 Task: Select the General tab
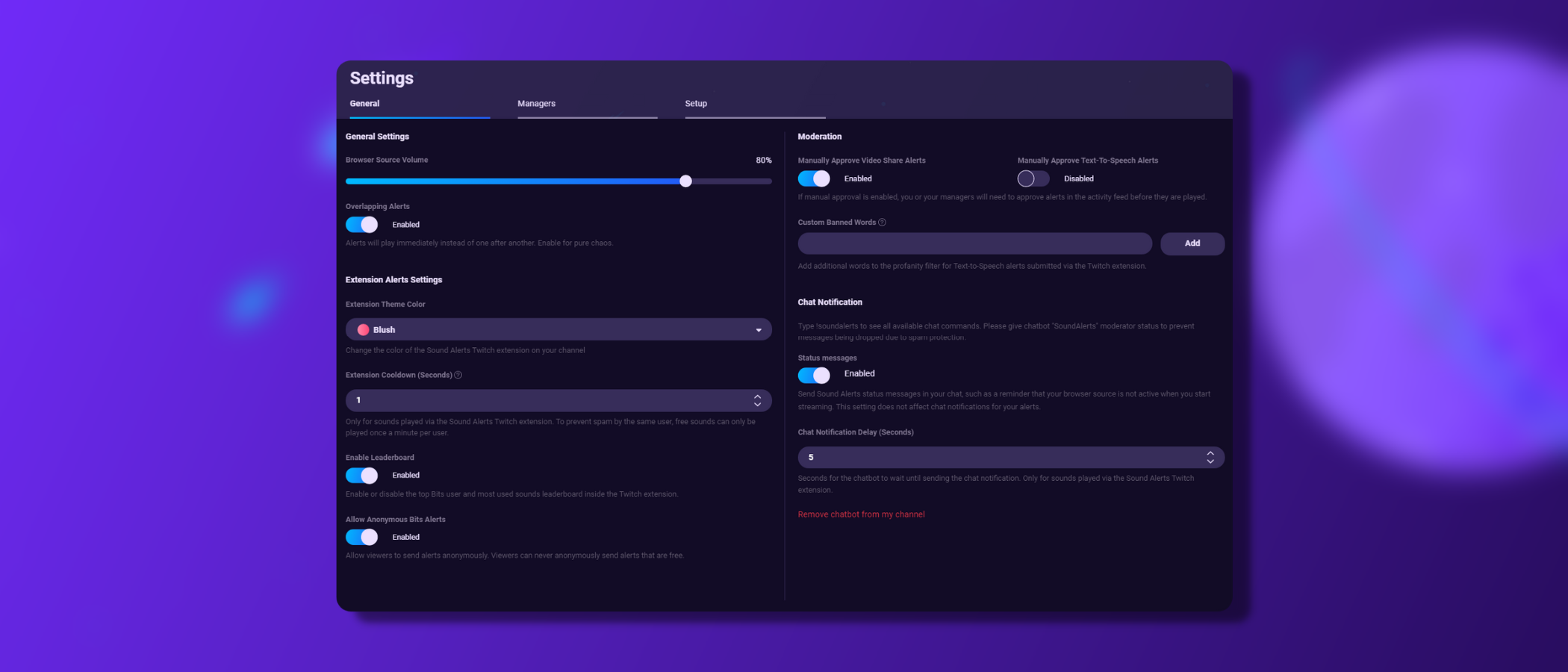click(364, 103)
